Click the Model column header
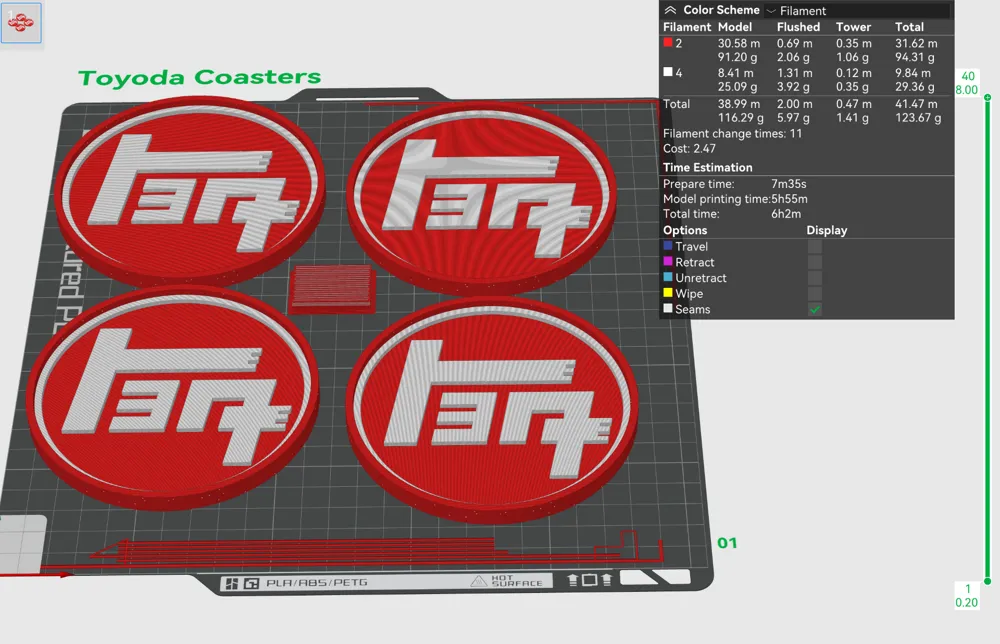Screen dimensions: 1000x644 pos(735,27)
